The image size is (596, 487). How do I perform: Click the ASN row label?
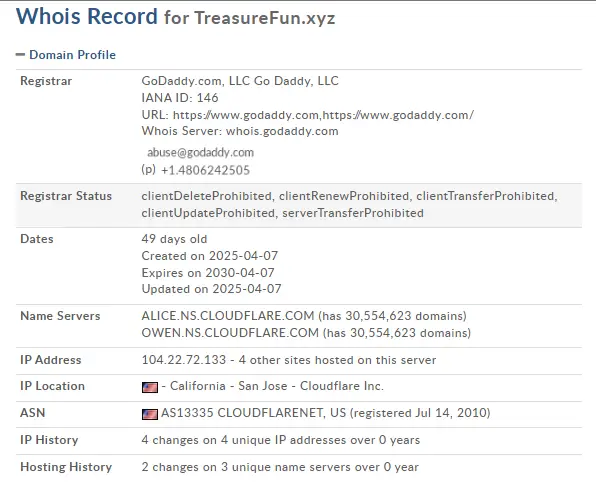33,413
